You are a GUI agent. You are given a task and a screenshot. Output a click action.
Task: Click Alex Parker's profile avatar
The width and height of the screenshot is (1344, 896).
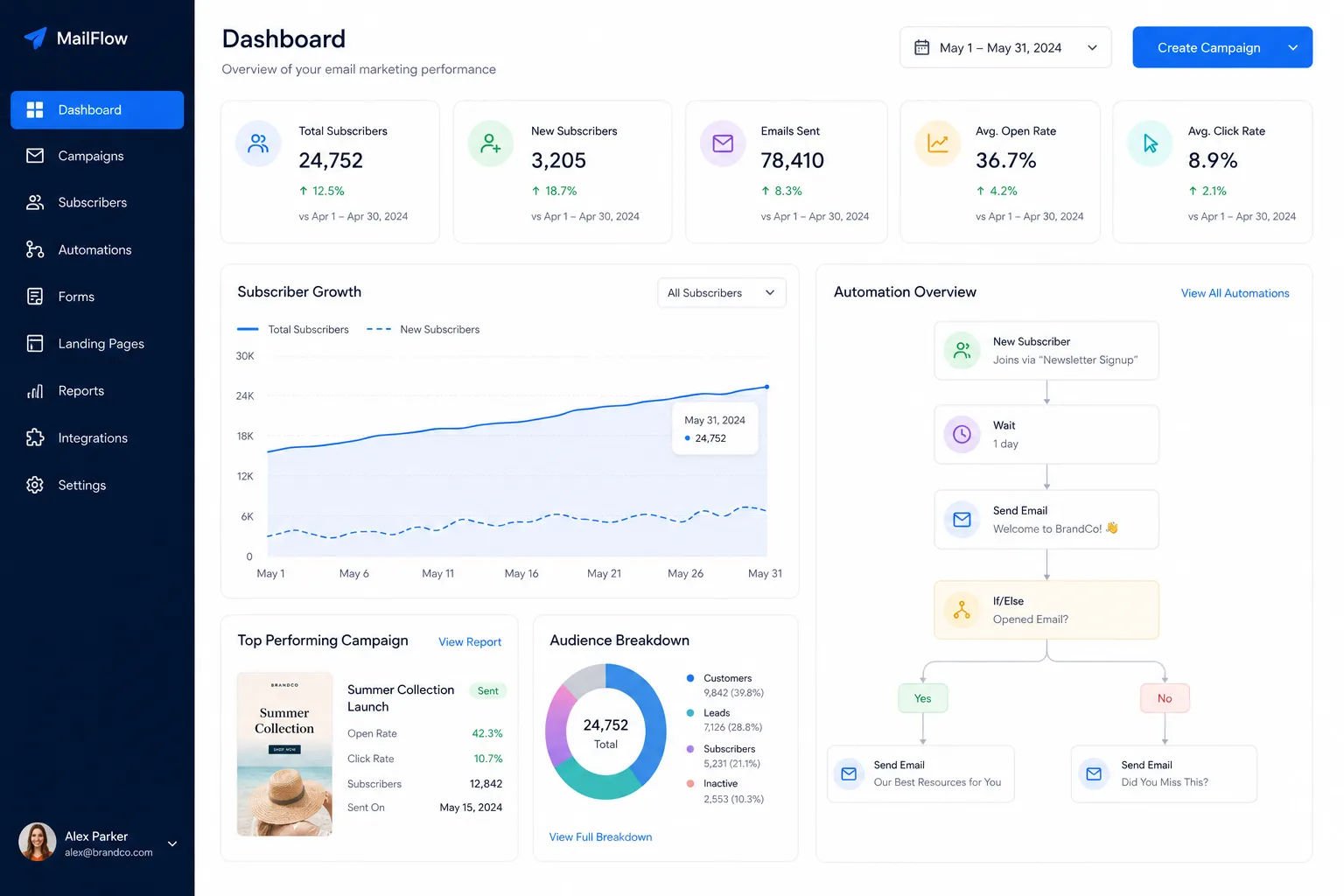(x=38, y=843)
